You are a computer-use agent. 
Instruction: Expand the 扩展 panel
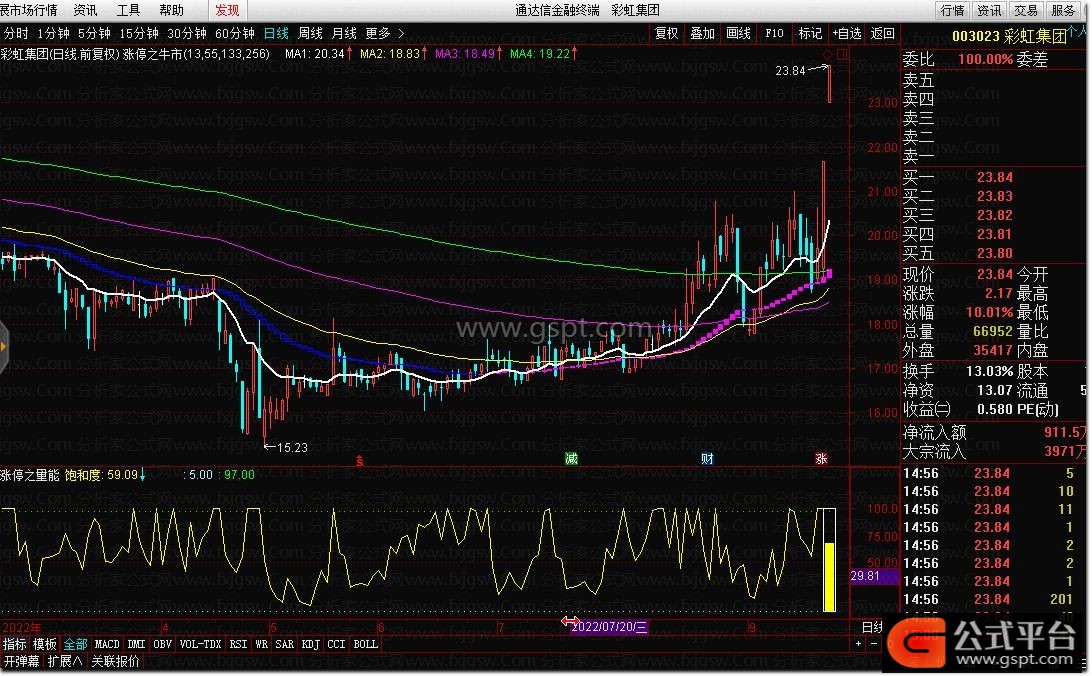click(x=65, y=661)
